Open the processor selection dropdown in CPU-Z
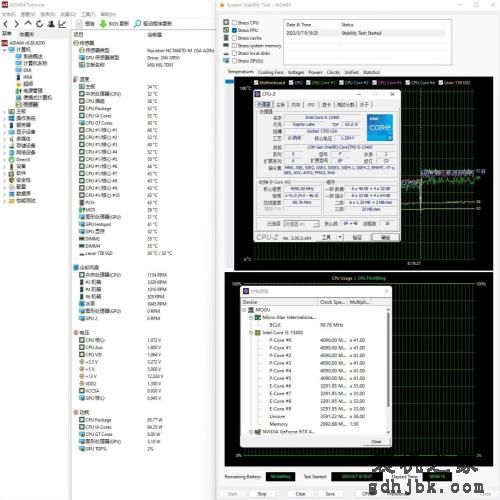 (301, 224)
